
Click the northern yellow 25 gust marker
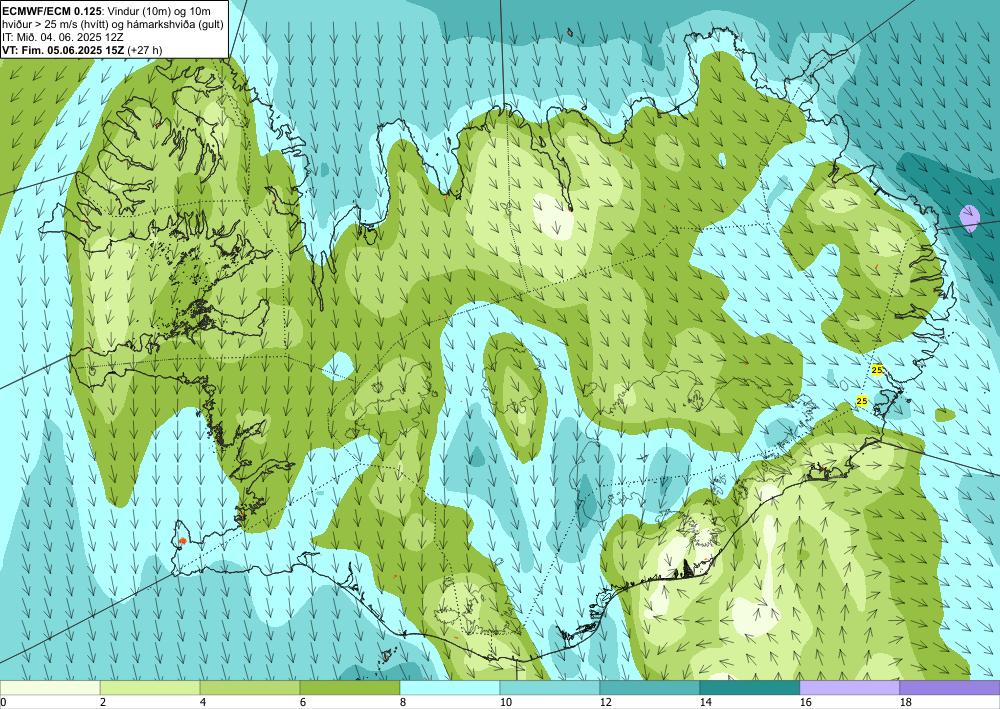pos(877,370)
